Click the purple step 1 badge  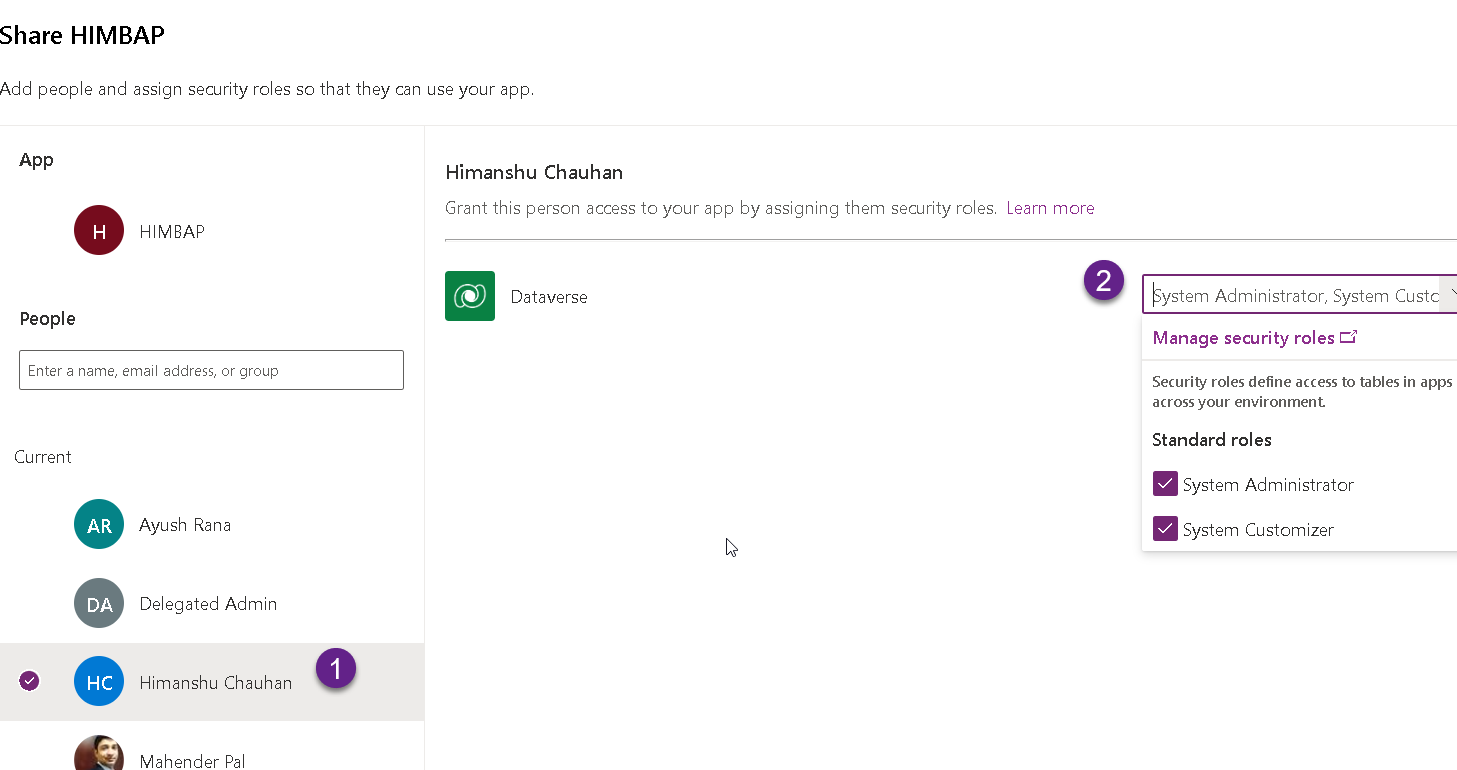click(x=336, y=668)
